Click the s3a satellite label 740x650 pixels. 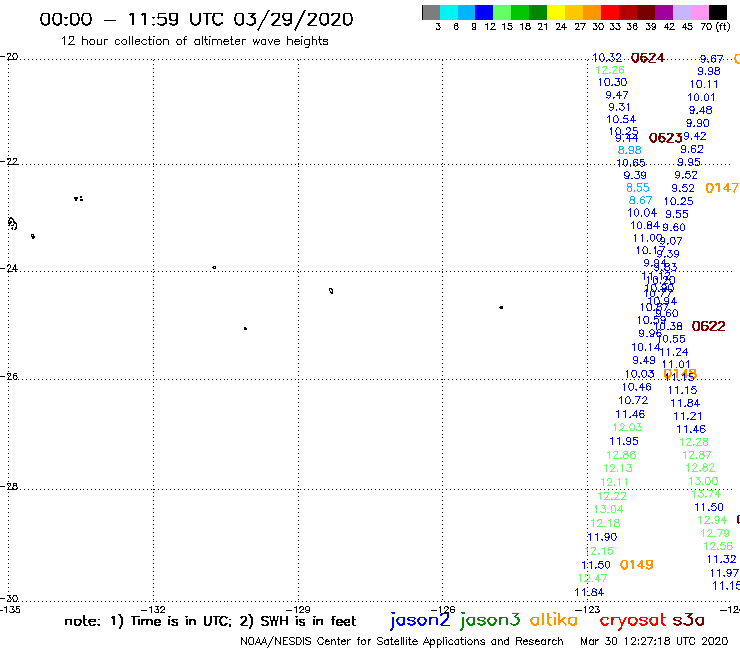point(689,620)
